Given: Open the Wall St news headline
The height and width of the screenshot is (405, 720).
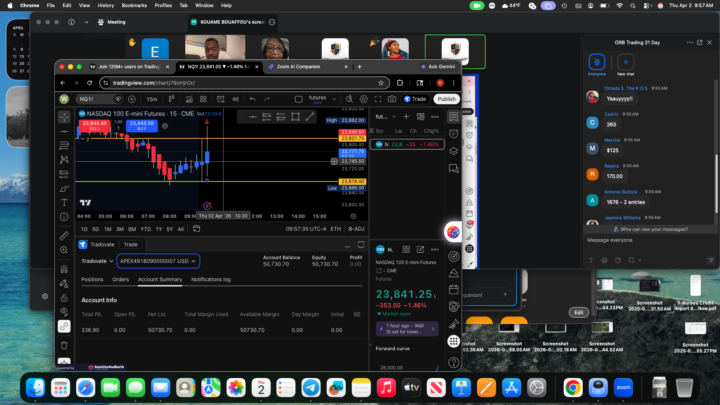Looking at the screenshot, I should [x=407, y=329].
